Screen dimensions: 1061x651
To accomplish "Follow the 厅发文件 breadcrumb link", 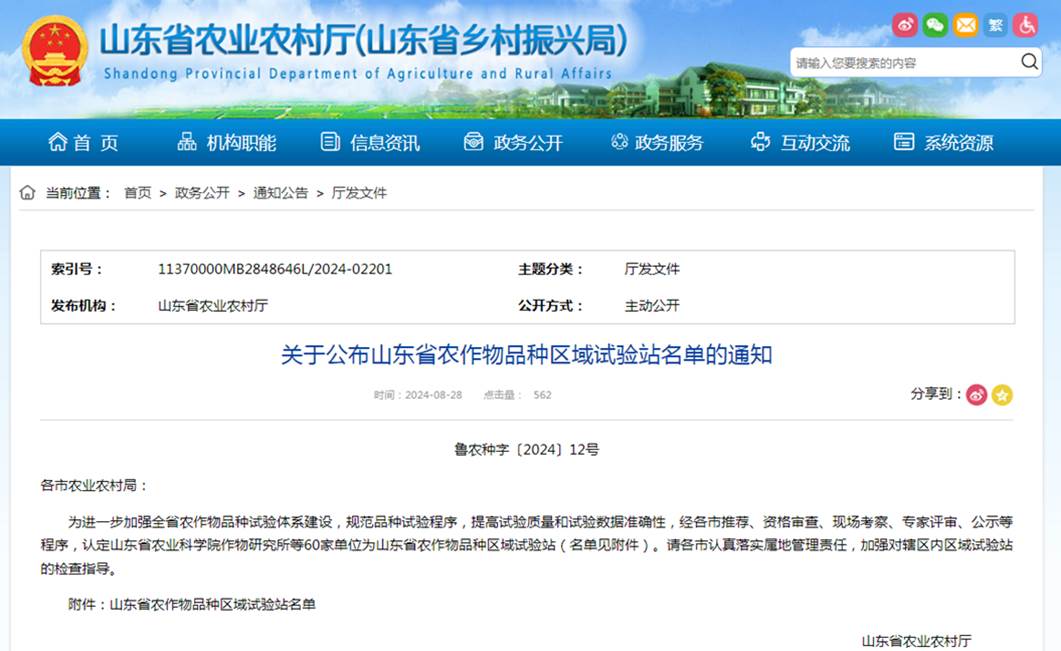I will 358,193.
